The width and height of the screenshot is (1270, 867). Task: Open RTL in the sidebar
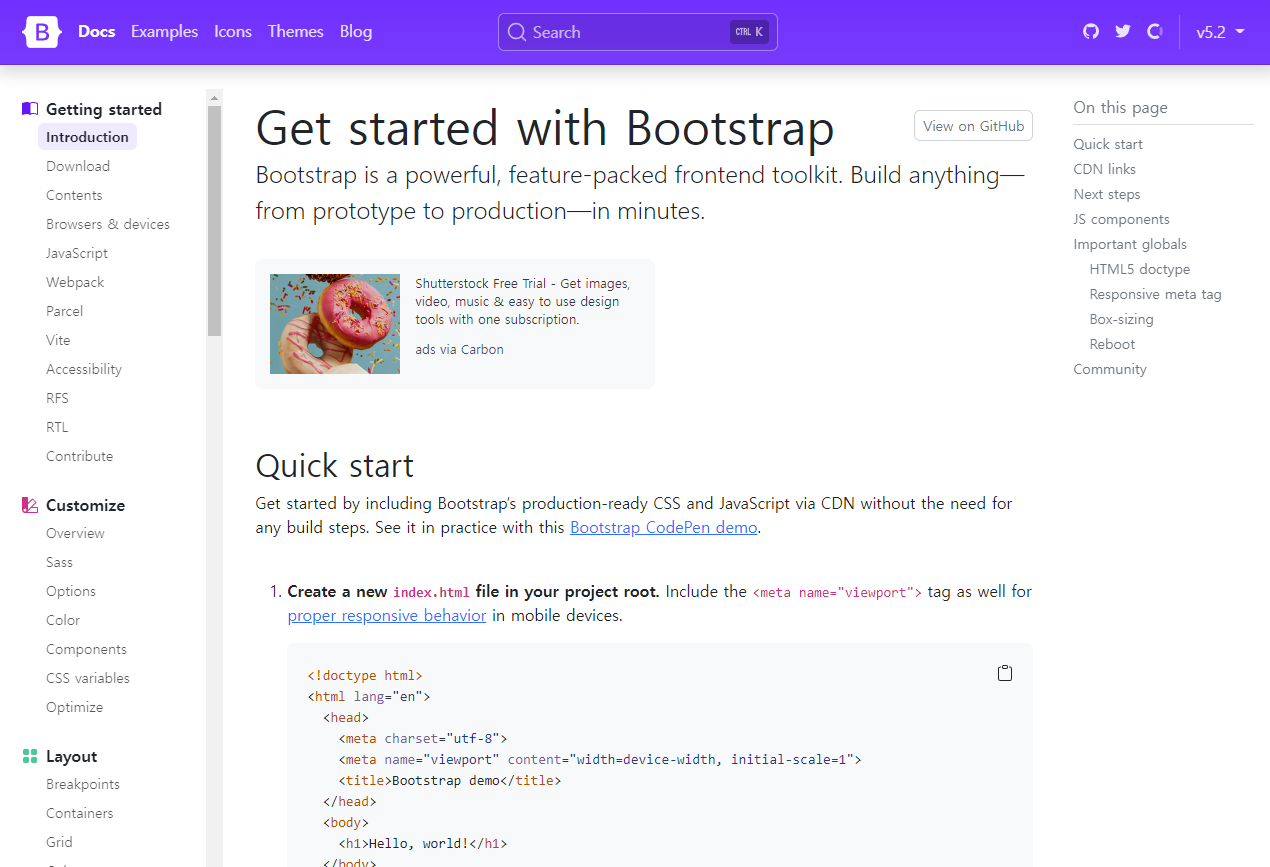pos(57,427)
